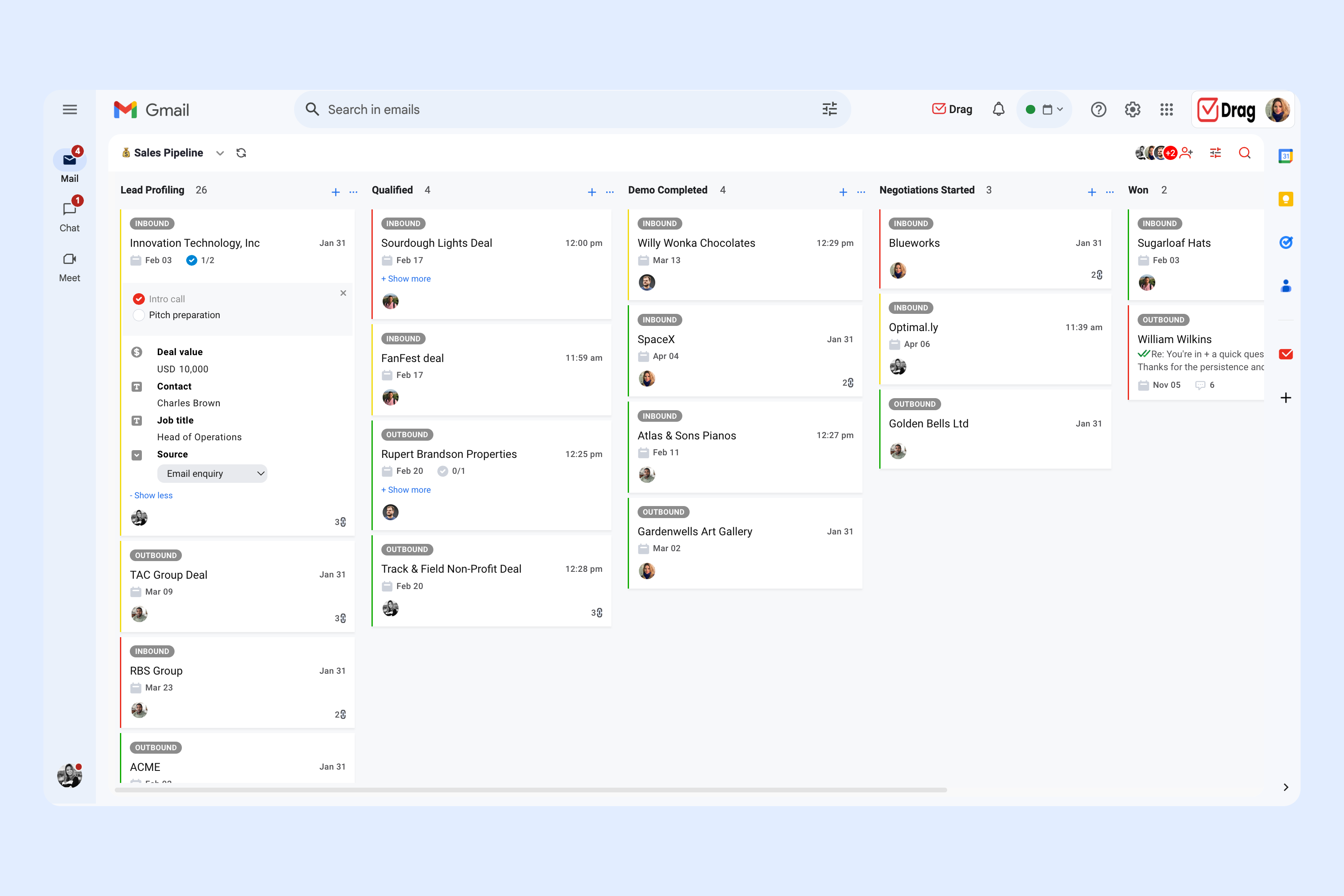1344x896 pixels.
Task: Add a card to Demo Completed
Action: pyautogui.click(x=843, y=192)
